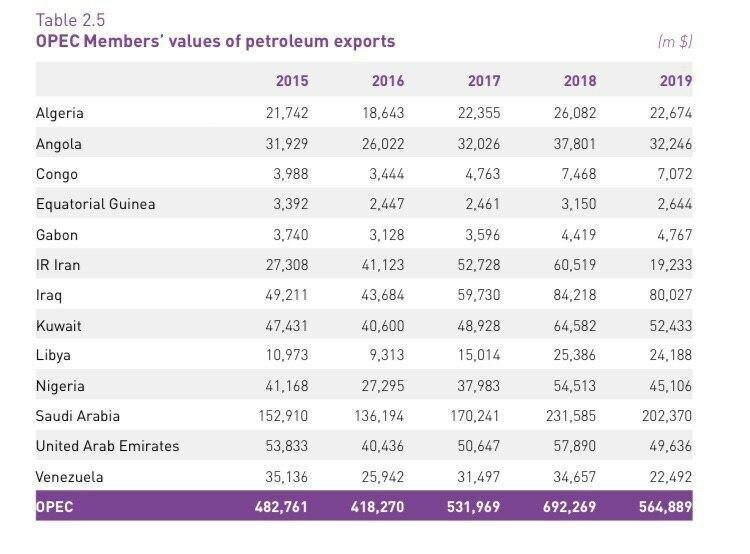Image resolution: width=750 pixels, height=554 pixels.
Task: Select Libya 2017 value 15,014
Action: pos(479,355)
